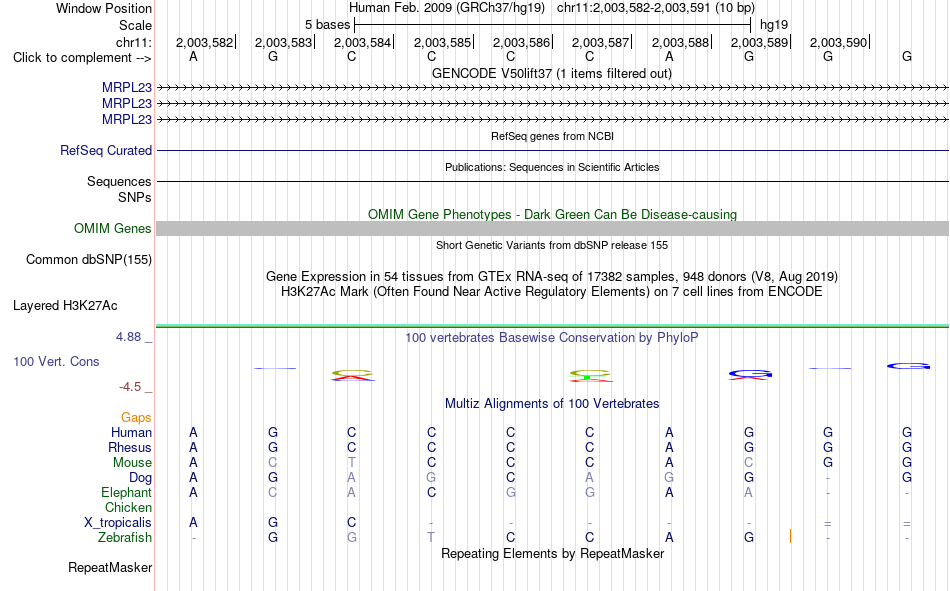Click the 'RefSeq Curated' track label
Screen dimensions: 950x591
[x=106, y=150]
